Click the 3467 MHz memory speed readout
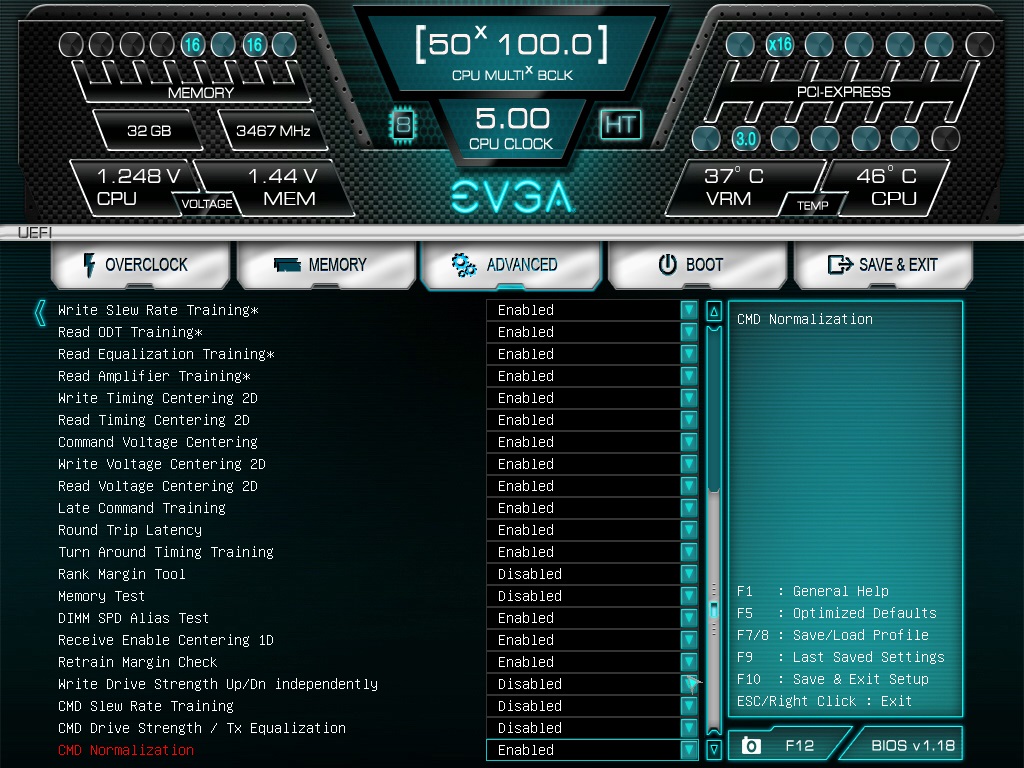This screenshot has width=1024, height=768. [273, 131]
